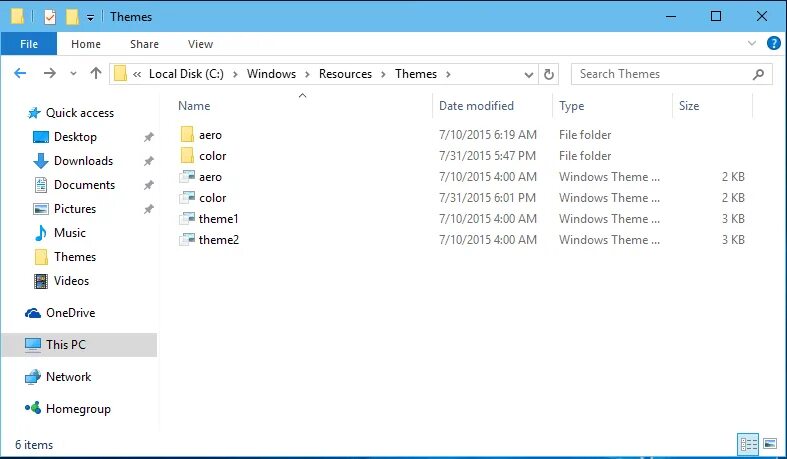Click the 7/31/2015 6:01 PM date cell

tap(487, 198)
